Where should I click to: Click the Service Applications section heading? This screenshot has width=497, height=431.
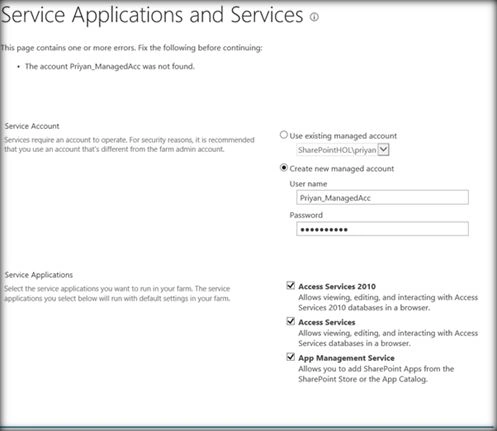(x=39, y=275)
